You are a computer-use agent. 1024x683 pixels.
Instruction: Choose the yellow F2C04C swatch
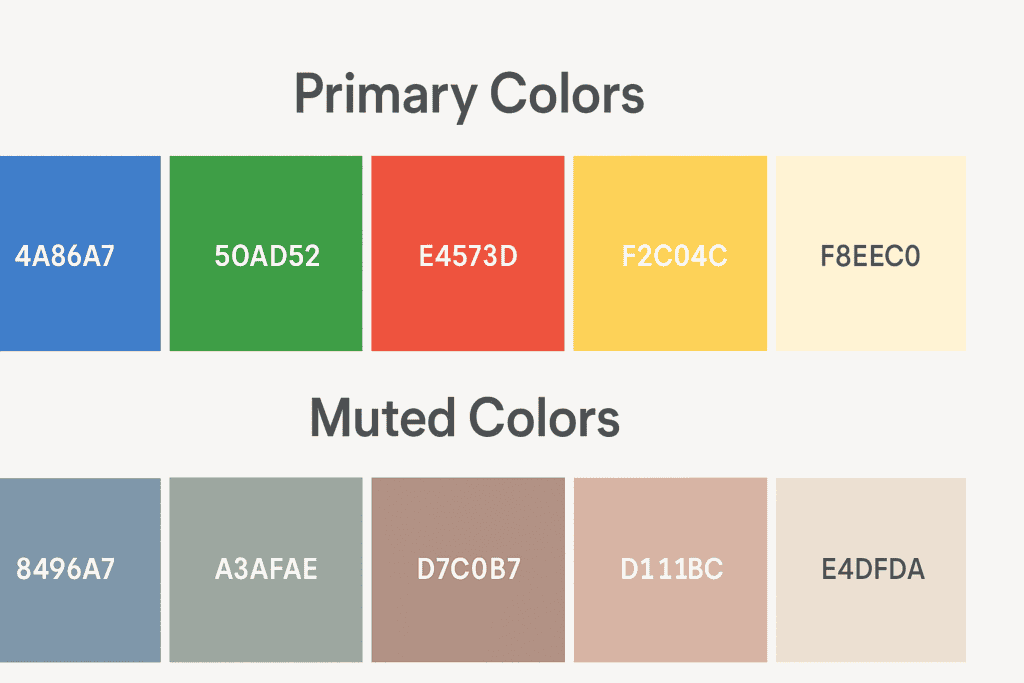click(x=670, y=253)
